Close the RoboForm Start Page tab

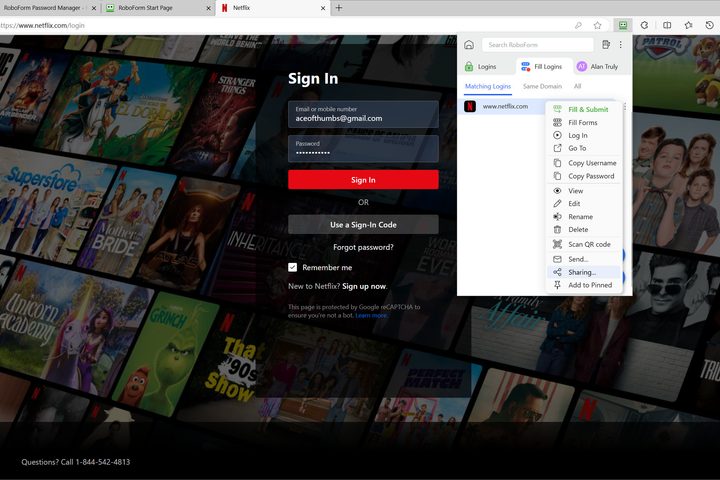pyautogui.click(x=208, y=8)
